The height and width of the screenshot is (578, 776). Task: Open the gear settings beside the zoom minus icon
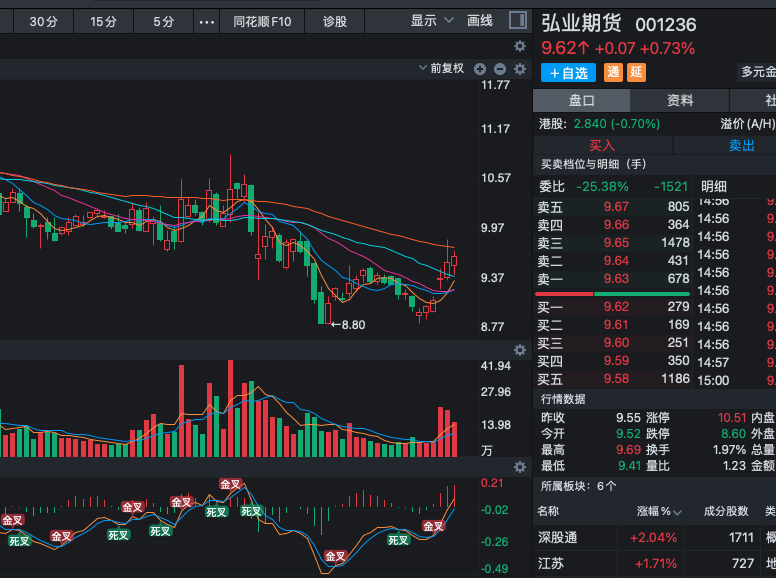tap(520, 69)
